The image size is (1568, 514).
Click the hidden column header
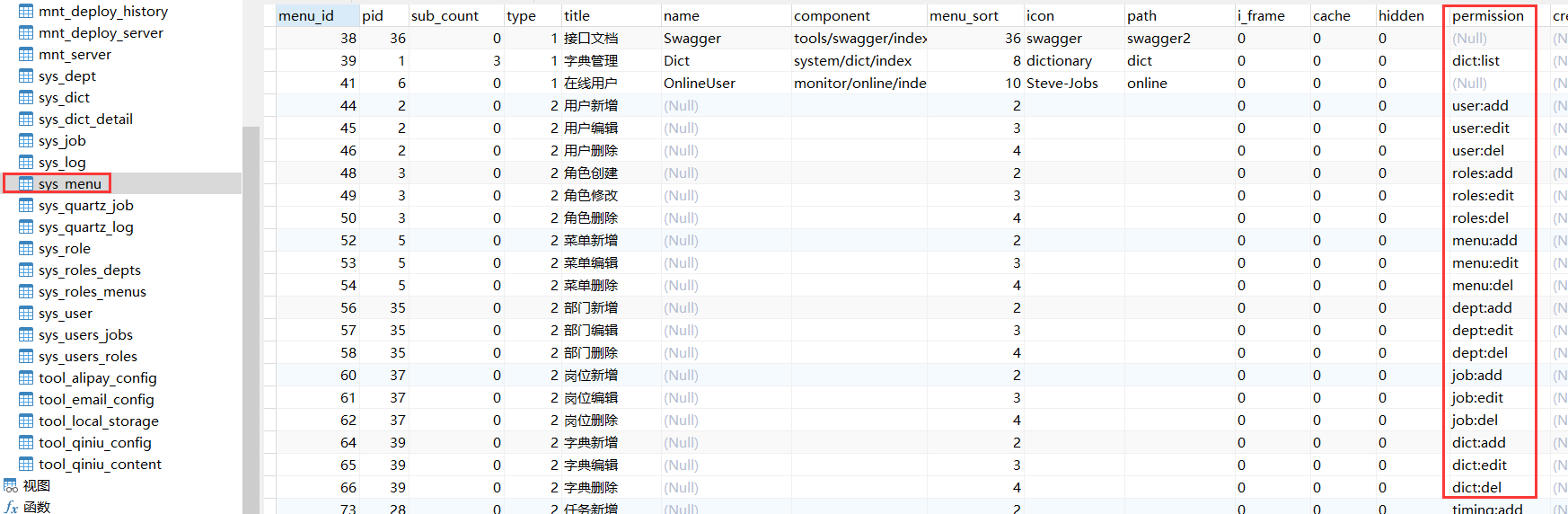[x=1412, y=16]
